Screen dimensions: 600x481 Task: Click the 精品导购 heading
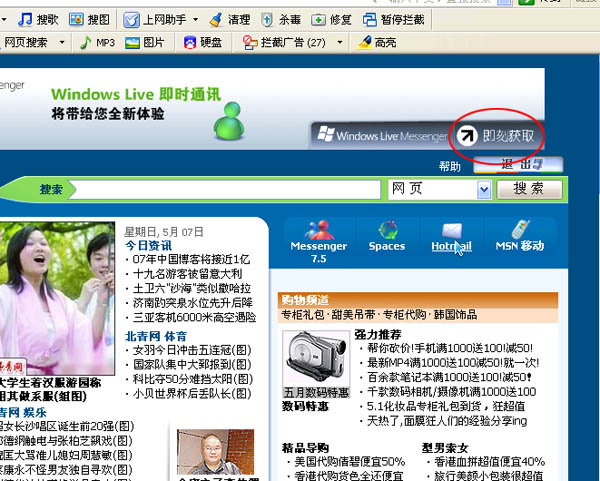tap(305, 448)
